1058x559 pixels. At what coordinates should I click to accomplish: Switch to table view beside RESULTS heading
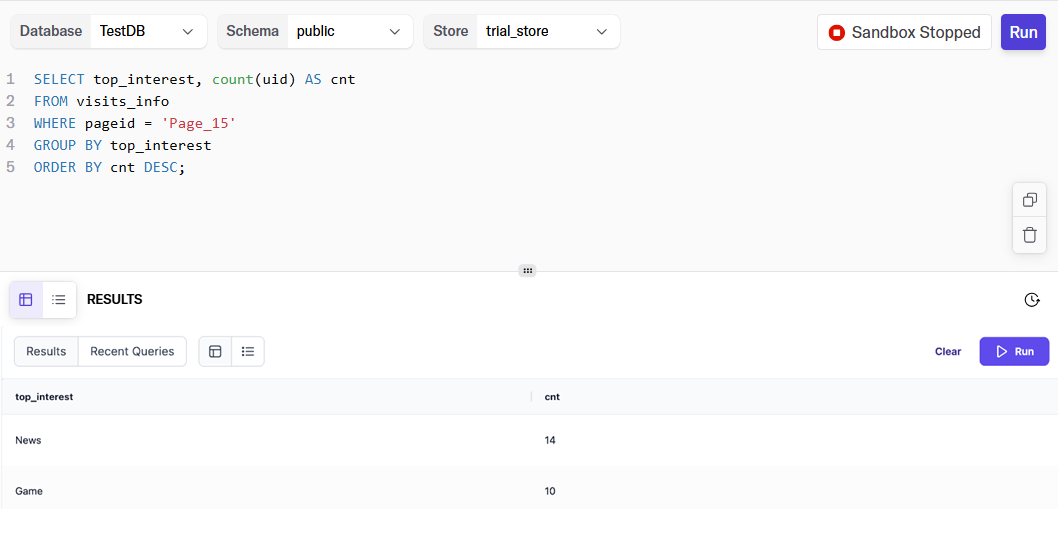26,300
